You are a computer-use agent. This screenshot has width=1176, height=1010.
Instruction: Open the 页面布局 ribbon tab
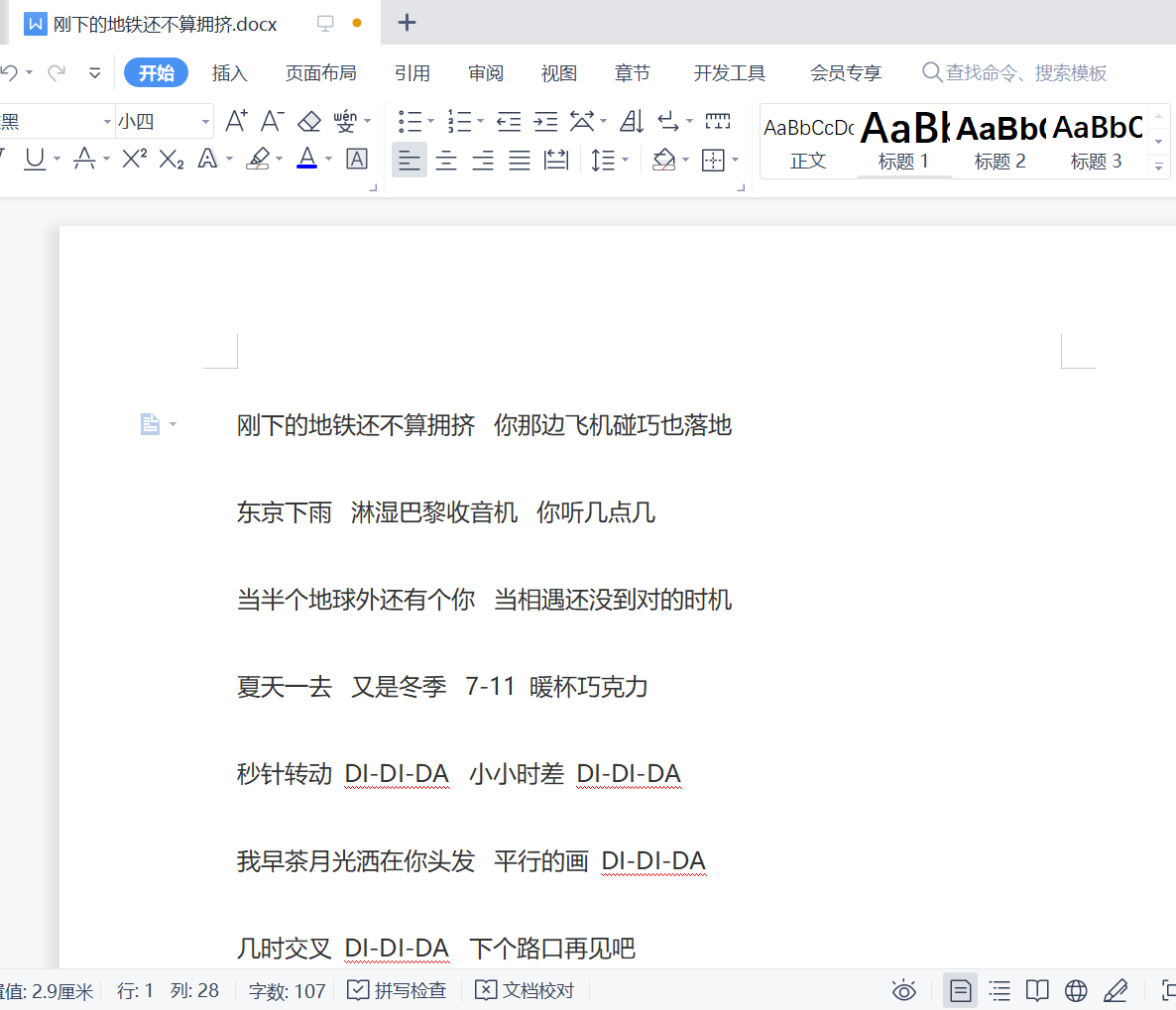pyautogui.click(x=321, y=72)
